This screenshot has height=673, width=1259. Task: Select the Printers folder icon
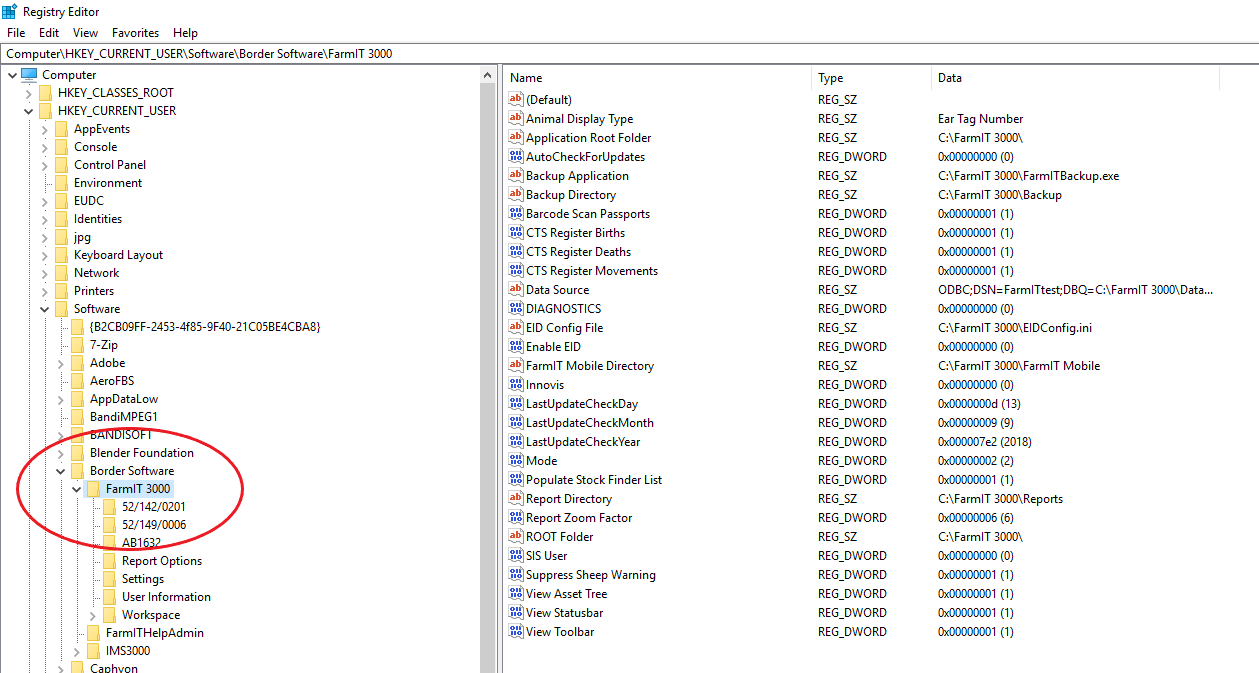pyautogui.click(x=61, y=291)
